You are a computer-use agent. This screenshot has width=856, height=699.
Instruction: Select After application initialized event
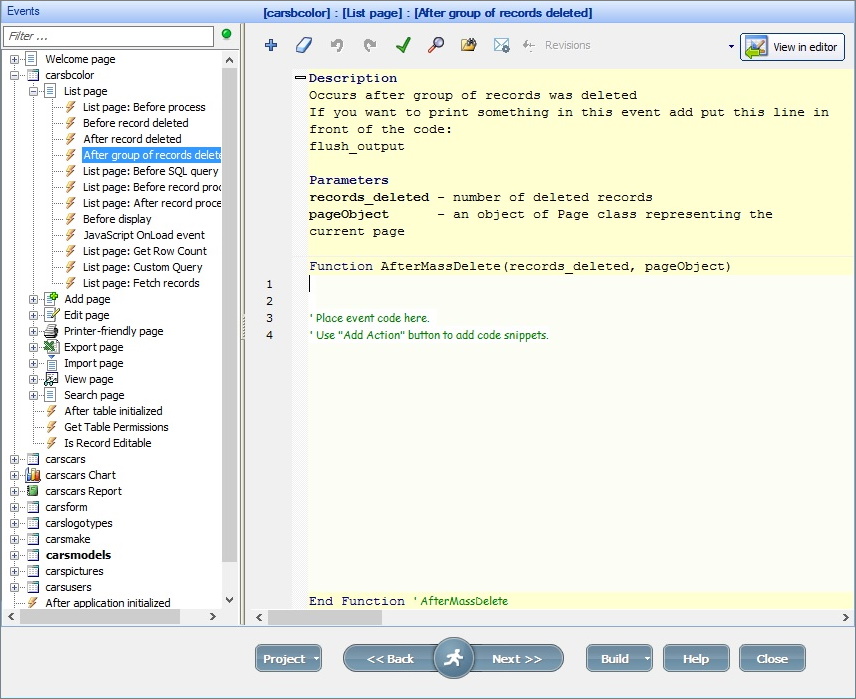pos(108,603)
